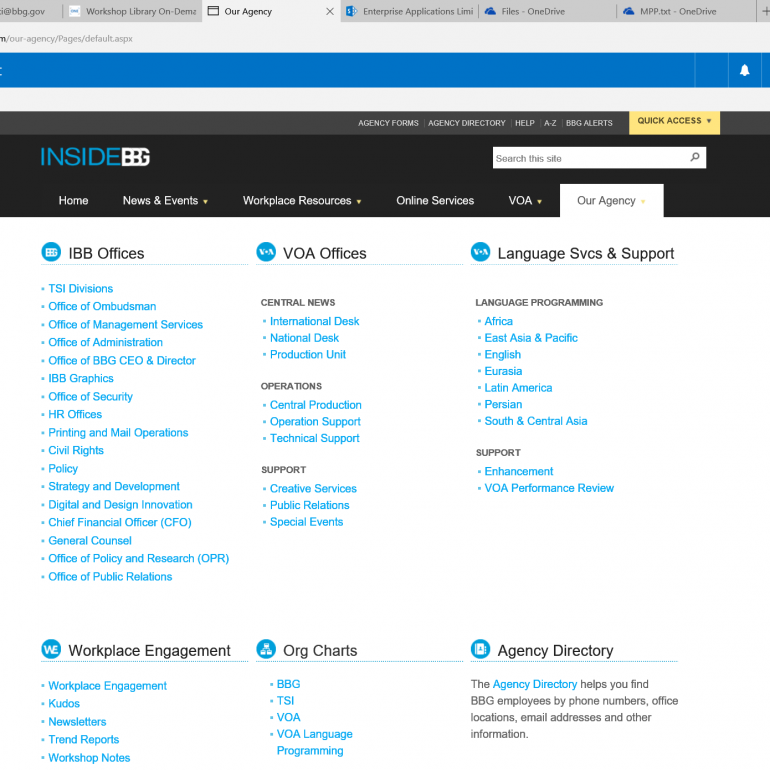770x770 pixels.
Task: Open Agency Directory in top bar
Action: tap(467, 123)
